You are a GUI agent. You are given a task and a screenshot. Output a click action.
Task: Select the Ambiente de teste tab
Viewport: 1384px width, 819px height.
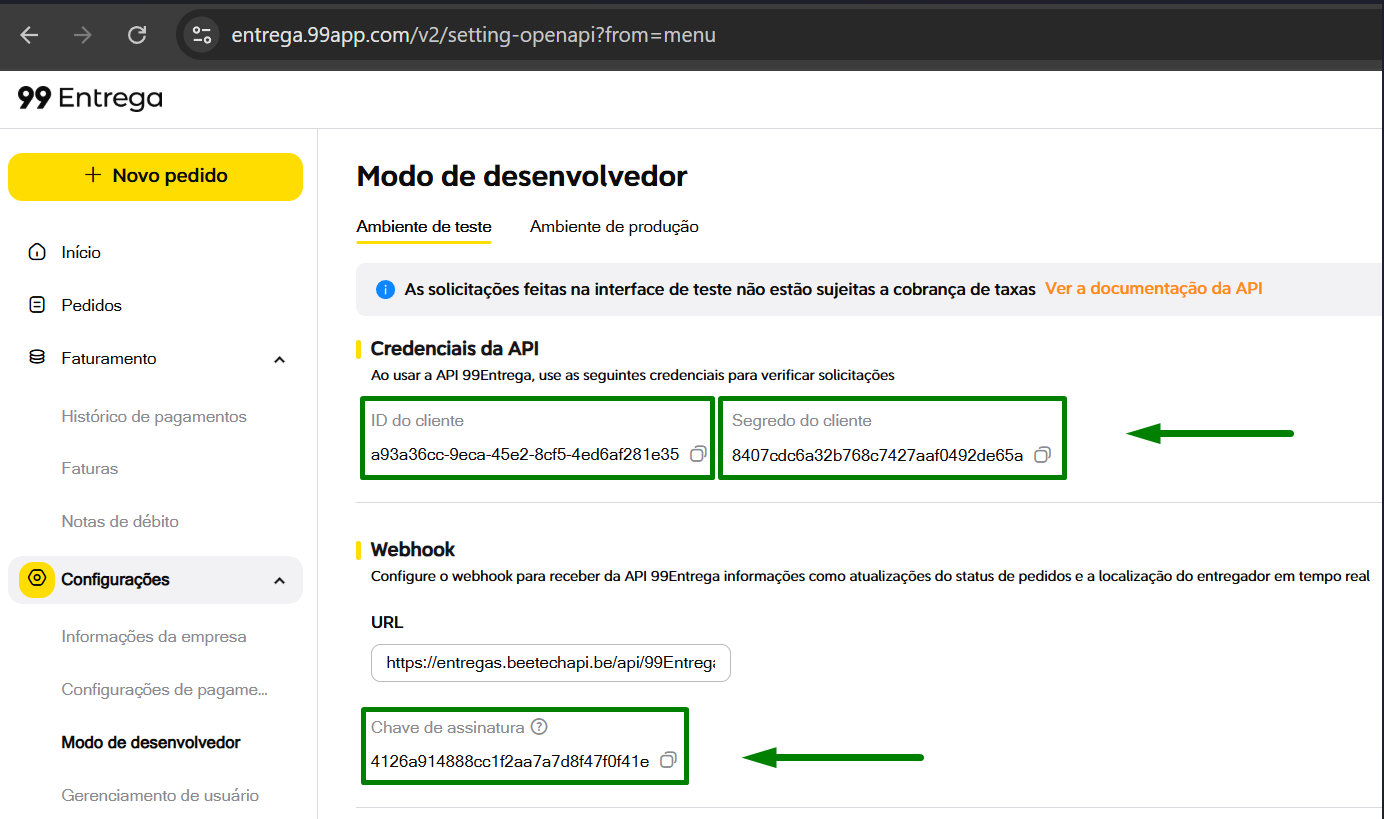(424, 226)
